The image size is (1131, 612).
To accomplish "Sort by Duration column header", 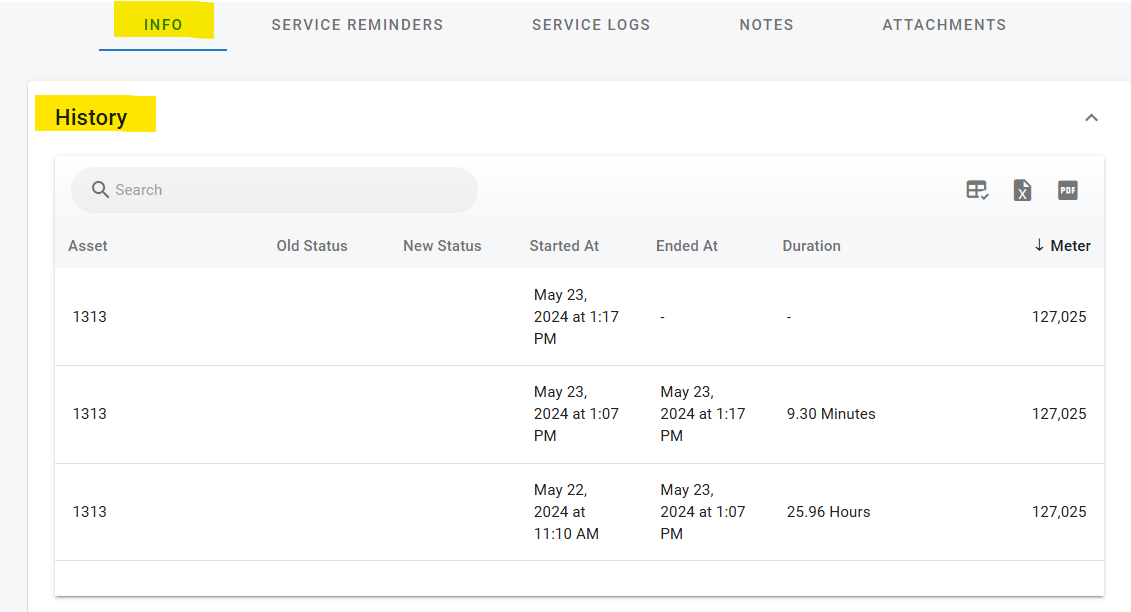I will coord(811,246).
